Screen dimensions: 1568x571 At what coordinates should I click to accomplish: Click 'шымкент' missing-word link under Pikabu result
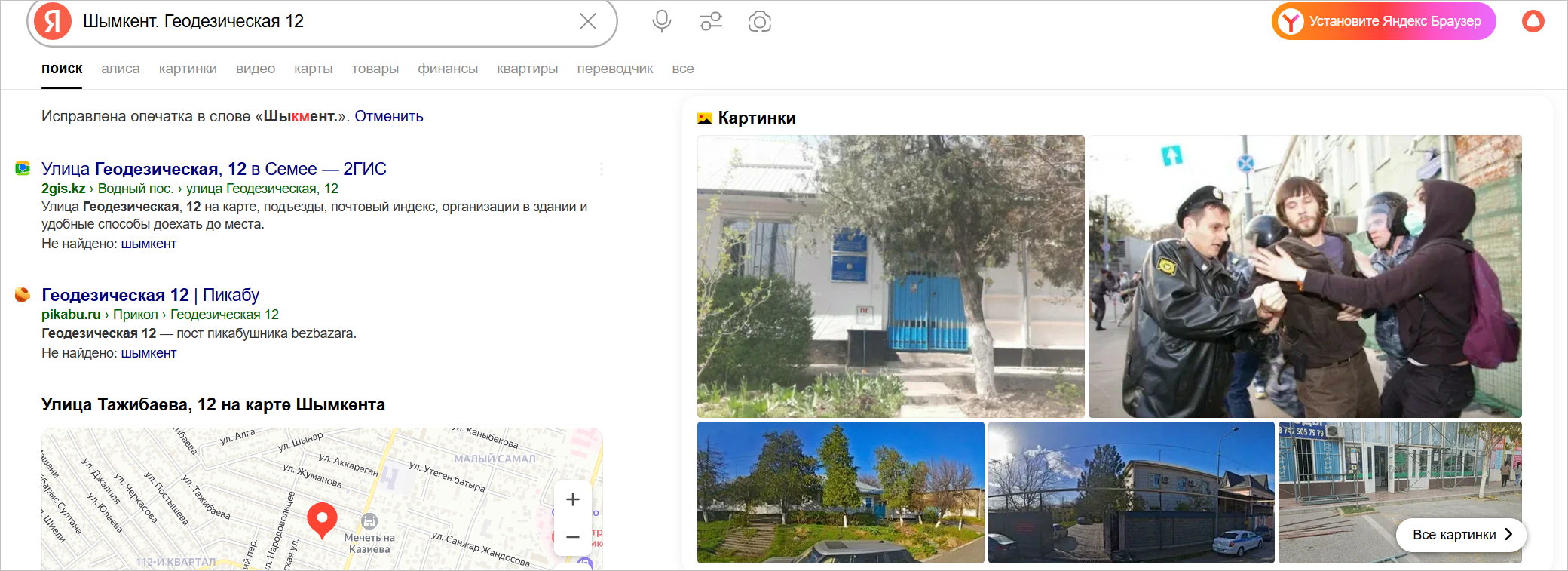(149, 353)
